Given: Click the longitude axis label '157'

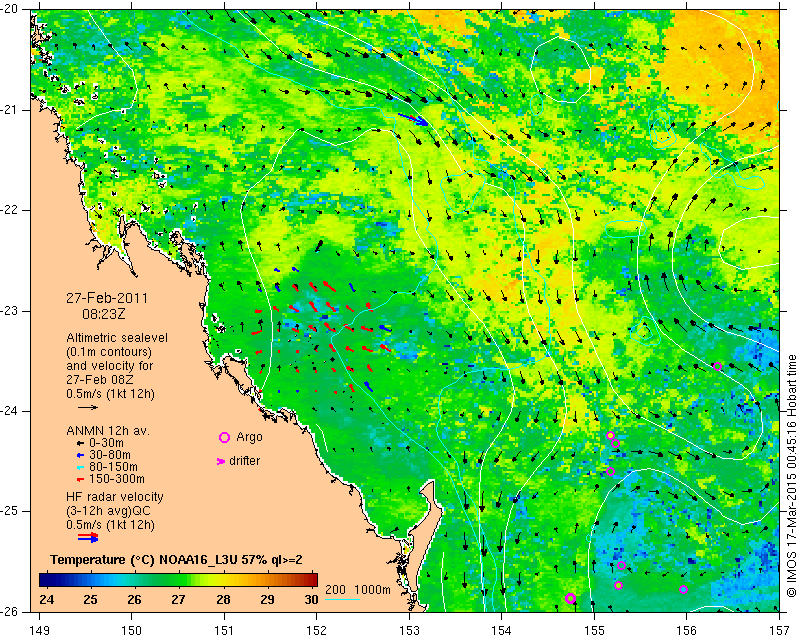Looking at the screenshot, I should pyautogui.click(x=779, y=631).
